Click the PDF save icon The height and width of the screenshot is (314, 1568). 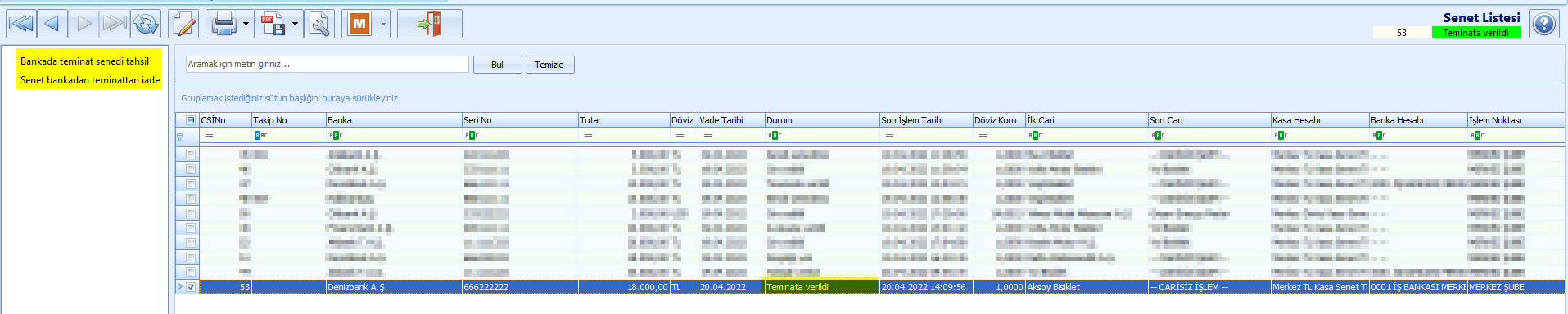click(272, 24)
